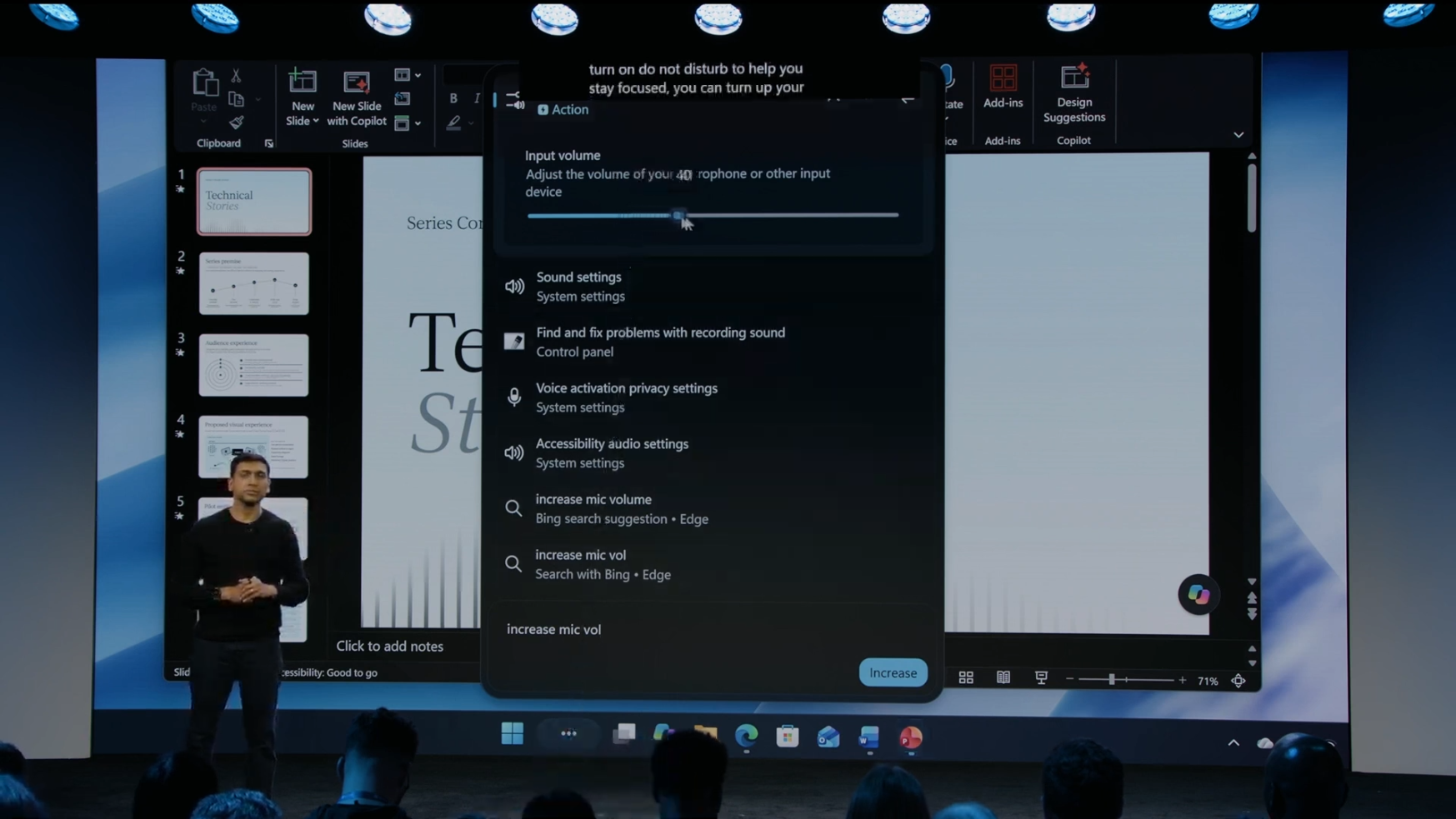Reset the slide using the Reset icon
1456x819 pixels.
[403, 99]
